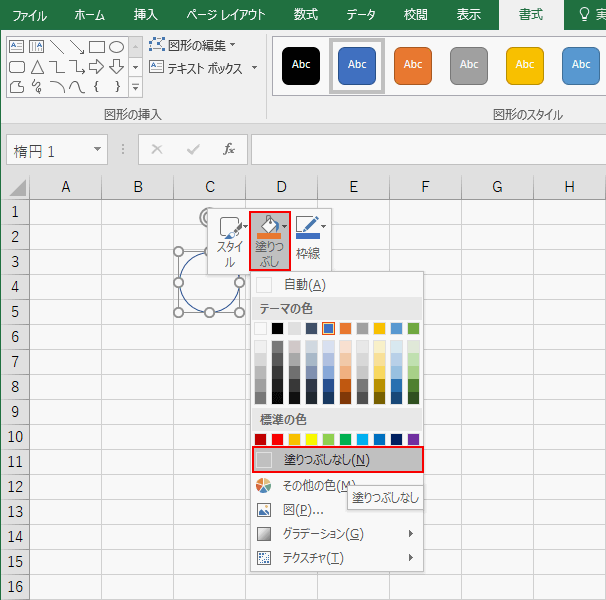Apply the yellow Abc shape style
The height and width of the screenshot is (600, 606).
pyautogui.click(x=525, y=66)
